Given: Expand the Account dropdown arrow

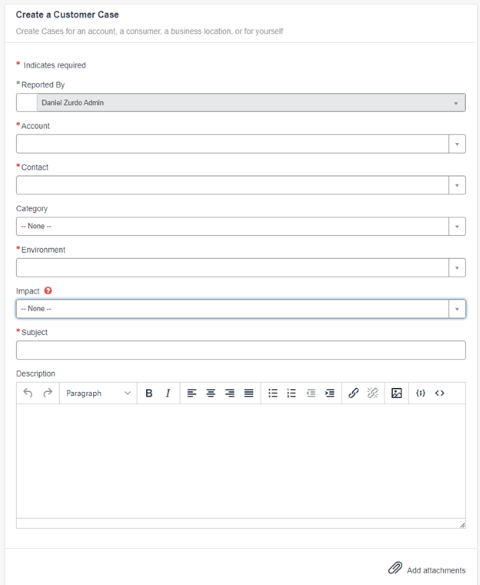Looking at the screenshot, I should tap(457, 144).
